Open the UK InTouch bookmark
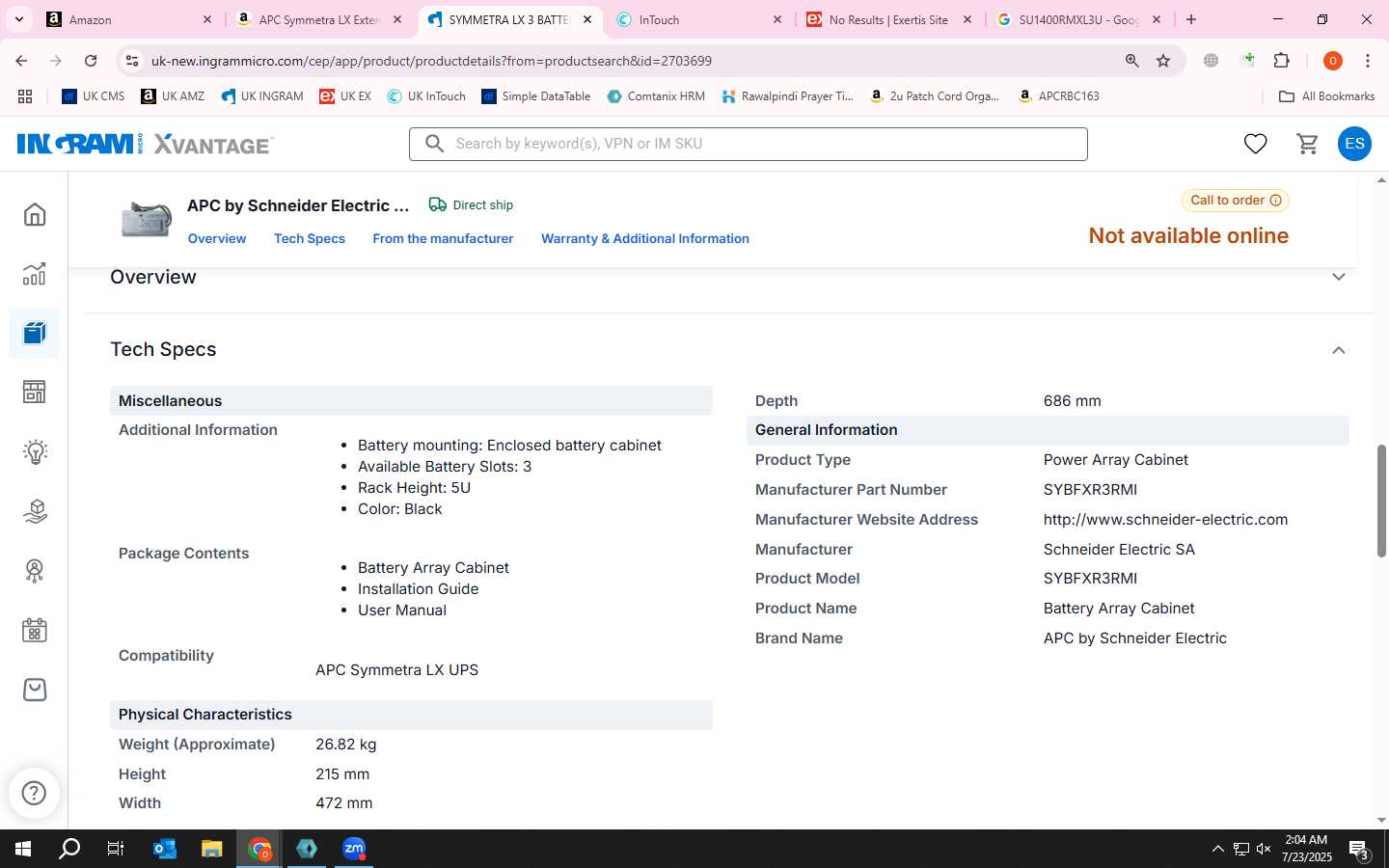Viewport: 1389px width, 868px height. pos(426,96)
